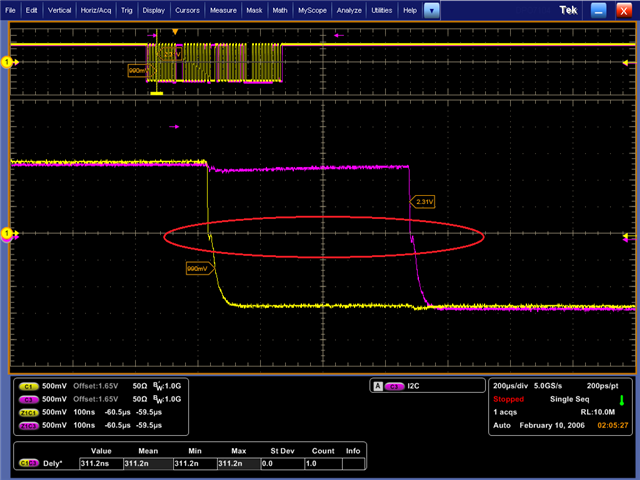This screenshot has height=480, width=640.
Task: Open the Display menu
Action: click(x=153, y=10)
